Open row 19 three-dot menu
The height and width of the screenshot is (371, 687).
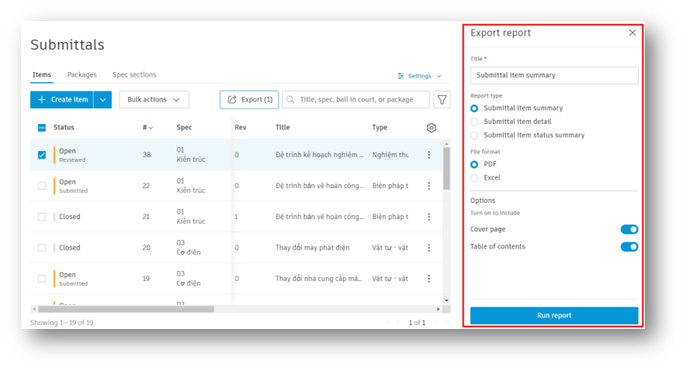(429, 279)
